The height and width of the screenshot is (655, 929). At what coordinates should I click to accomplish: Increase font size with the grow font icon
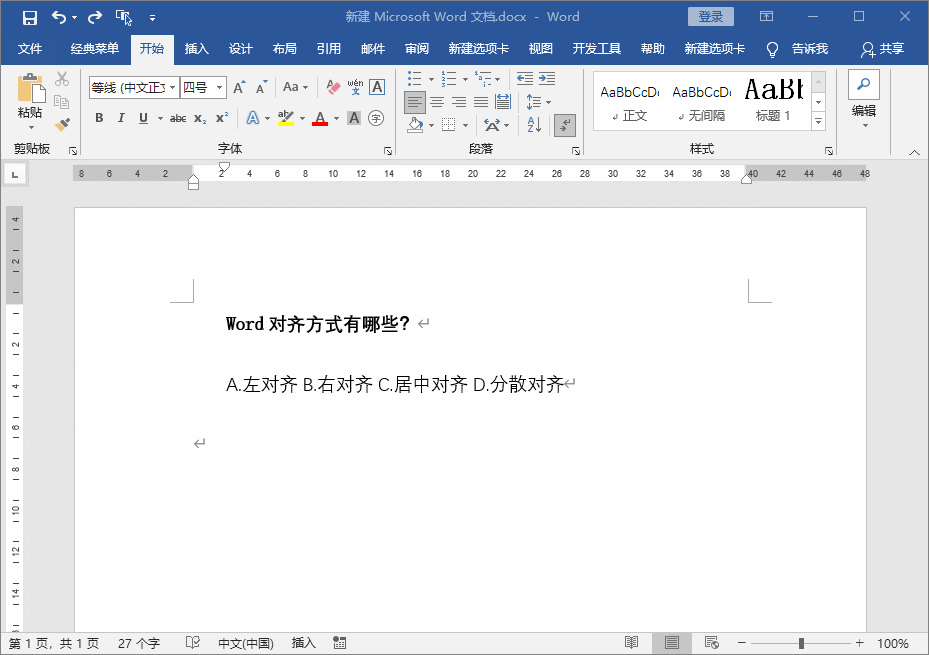(x=239, y=88)
